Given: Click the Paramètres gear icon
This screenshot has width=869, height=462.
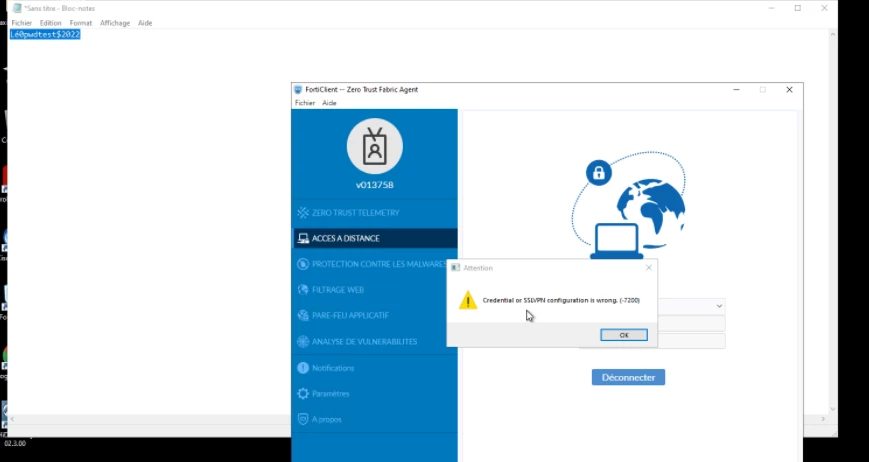Looking at the screenshot, I should tap(303, 394).
